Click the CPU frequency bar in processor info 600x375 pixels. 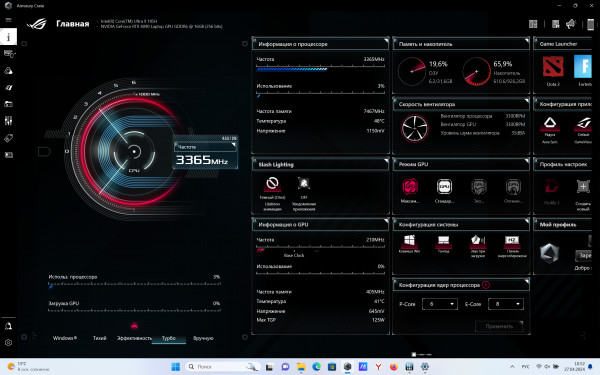click(x=320, y=69)
